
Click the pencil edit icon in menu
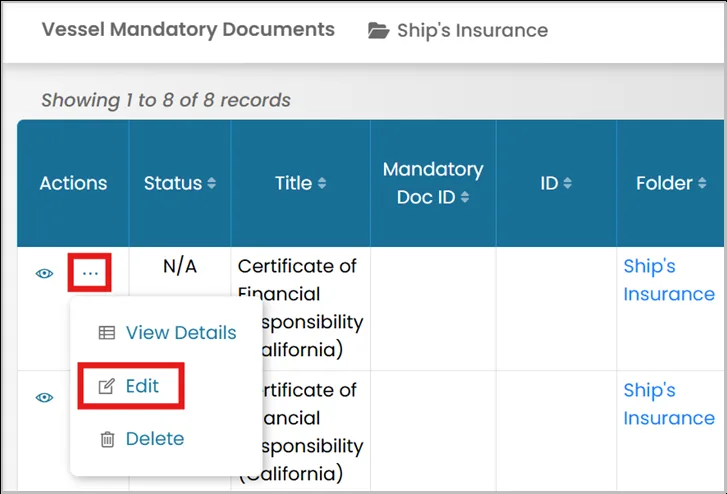coord(107,386)
